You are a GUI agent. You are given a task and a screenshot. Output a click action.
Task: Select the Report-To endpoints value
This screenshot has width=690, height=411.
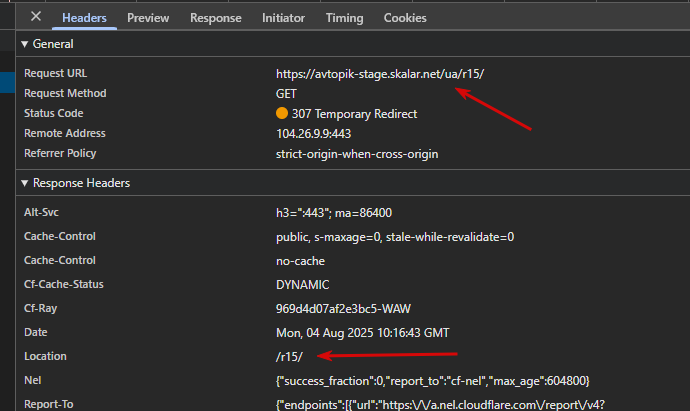tap(440, 404)
